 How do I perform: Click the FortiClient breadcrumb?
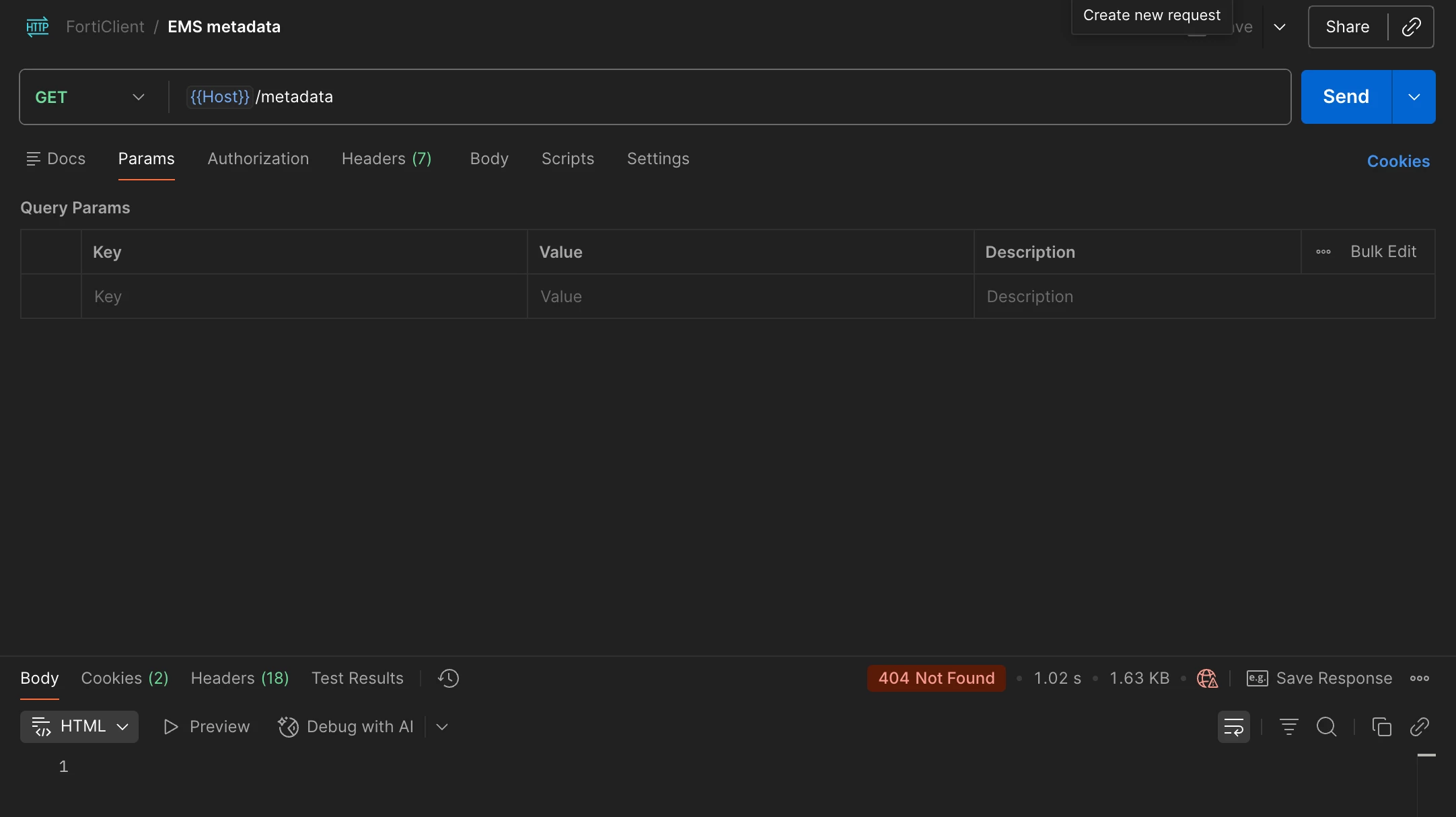point(105,27)
